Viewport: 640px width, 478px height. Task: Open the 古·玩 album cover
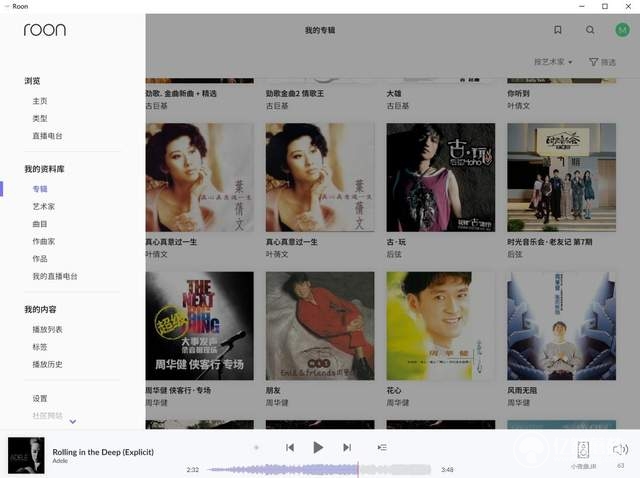pos(441,178)
